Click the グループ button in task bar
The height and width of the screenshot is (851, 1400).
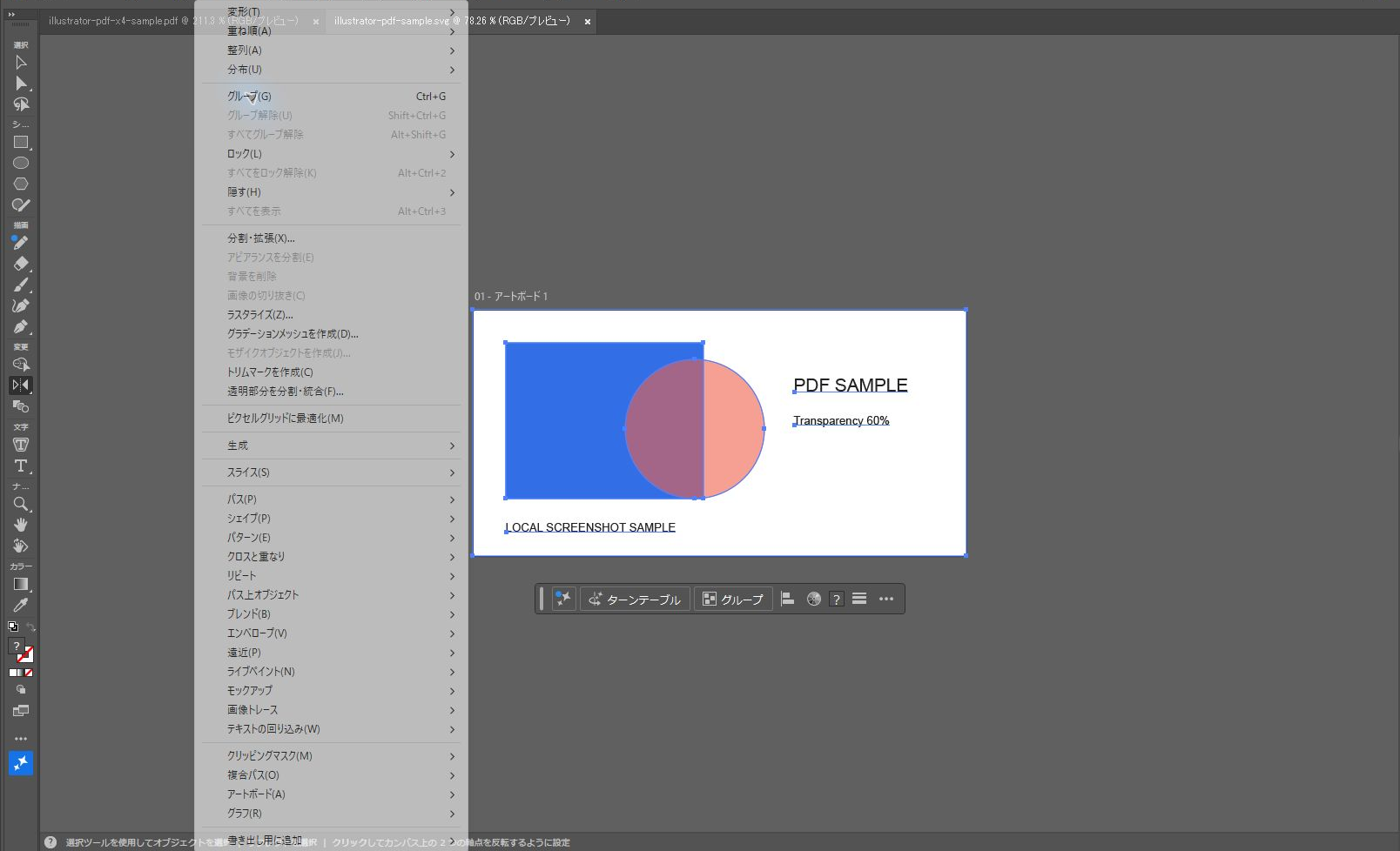(x=733, y=599)
